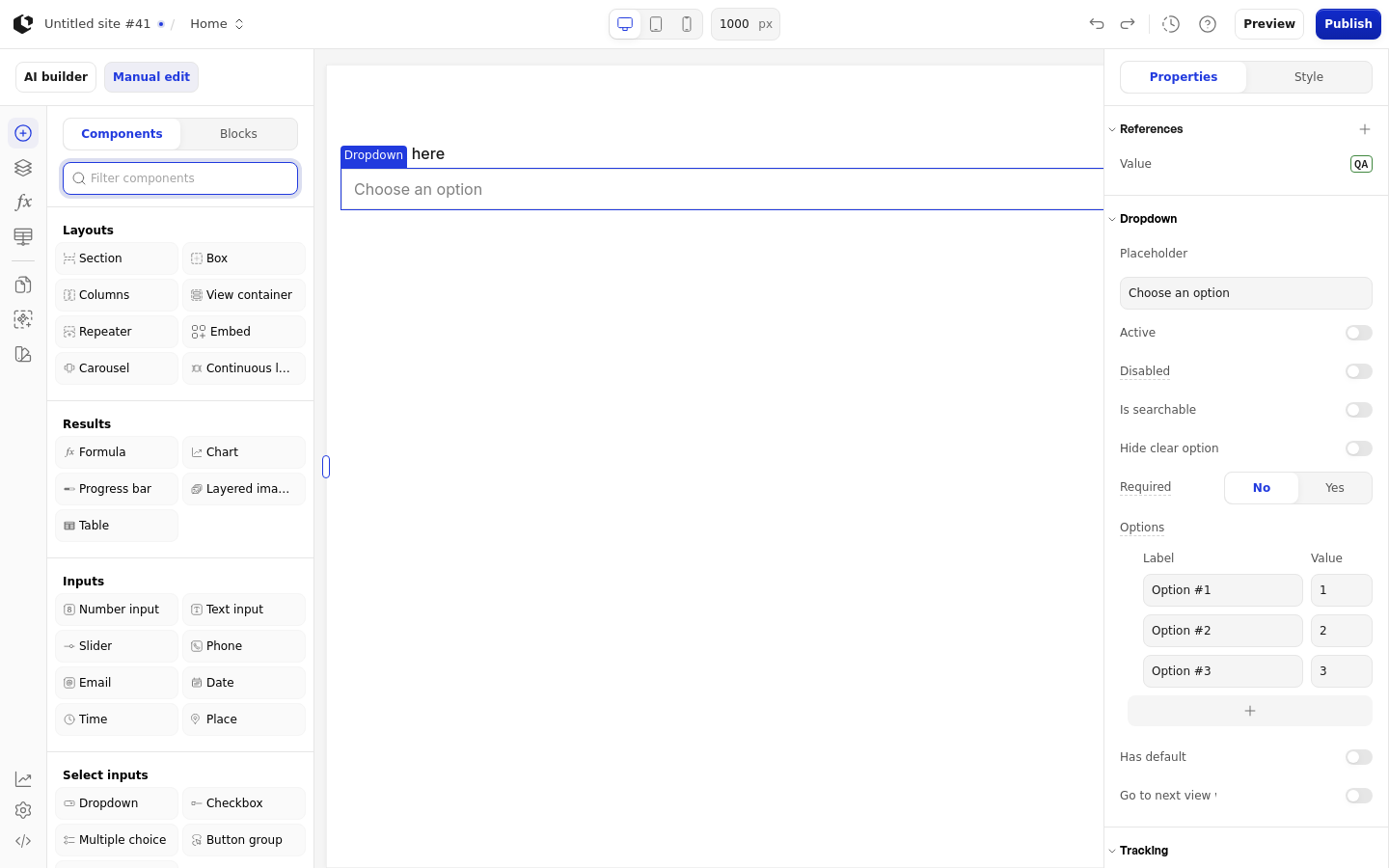
Task: Click the add element plus sidebar icon
Action: (x=23, y=133)
